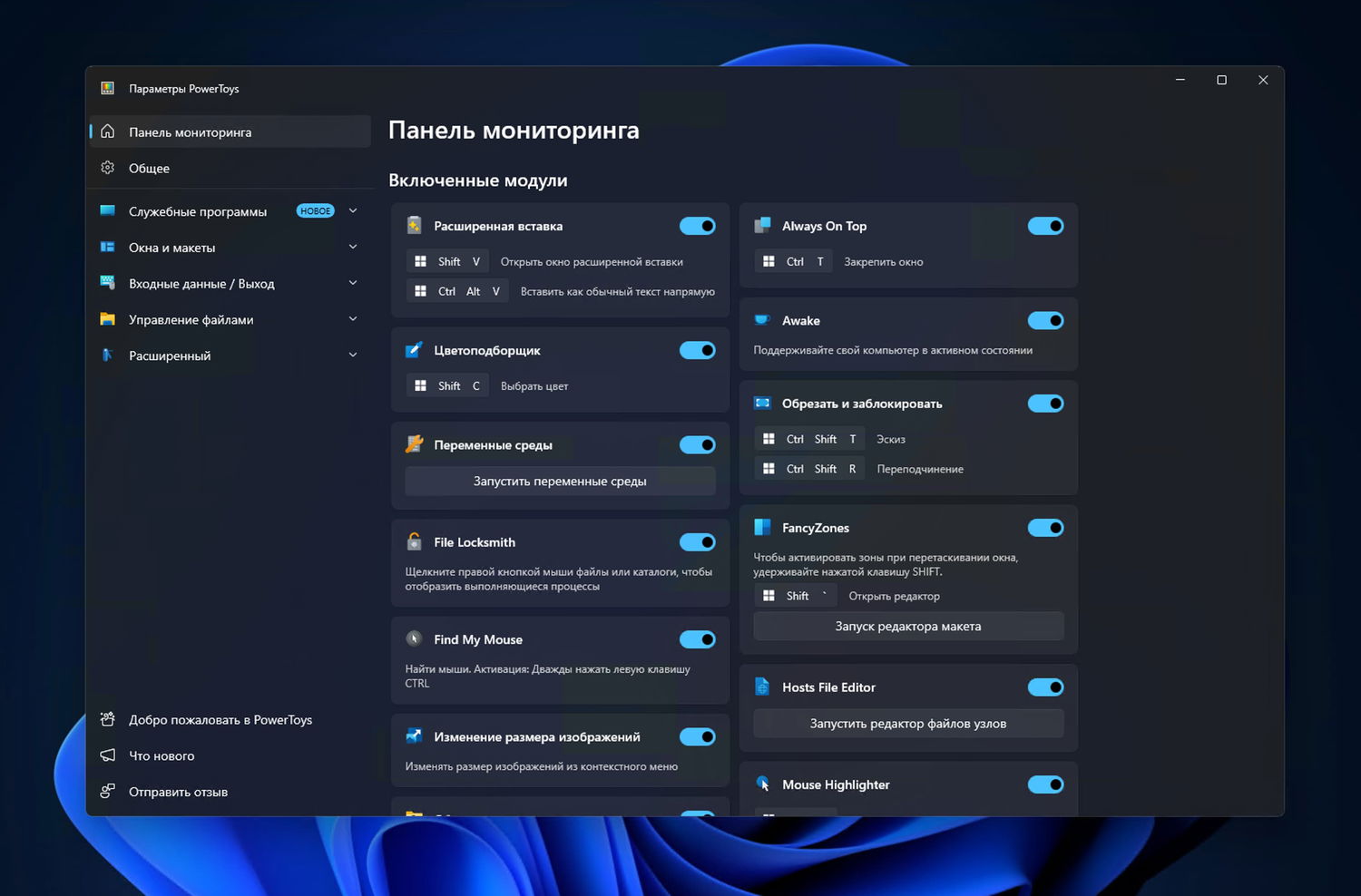The image size is (1361, 896).
Task: Expand the Окна и макеты chevron
Action: (x=353, y=247)
